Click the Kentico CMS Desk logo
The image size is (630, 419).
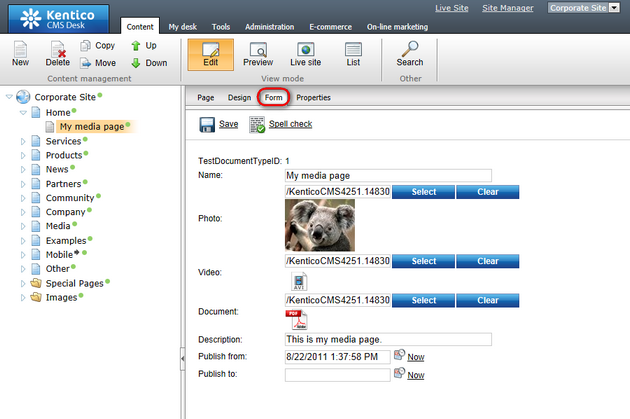(58, 19)
